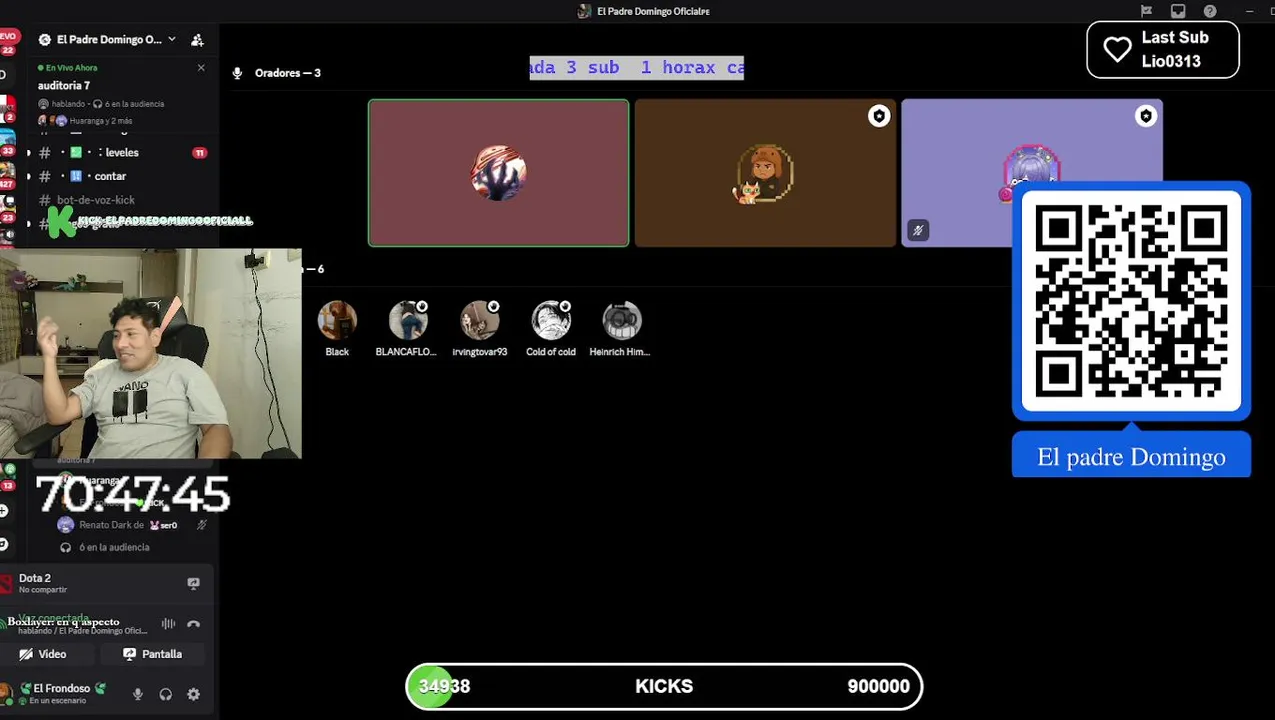Open the help question mark icon
The image size is (1275, 720).
click(x=1210, y=11)
